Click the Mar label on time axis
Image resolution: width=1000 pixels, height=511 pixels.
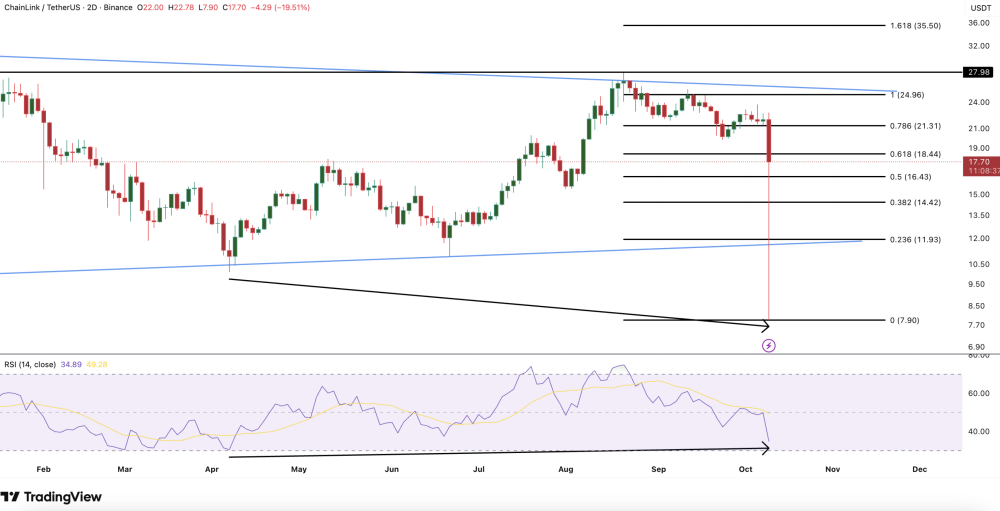coord(125,470)
